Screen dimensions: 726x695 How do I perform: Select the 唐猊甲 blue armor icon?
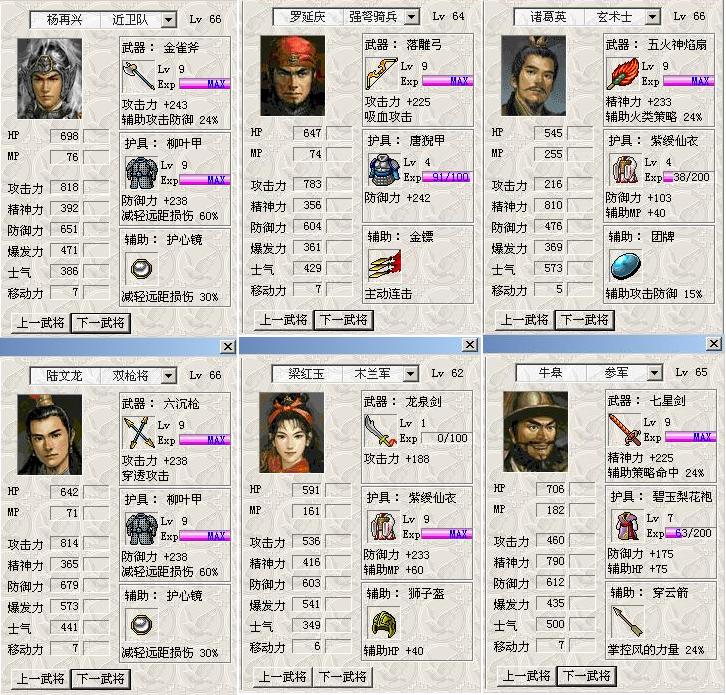[384, 169]
